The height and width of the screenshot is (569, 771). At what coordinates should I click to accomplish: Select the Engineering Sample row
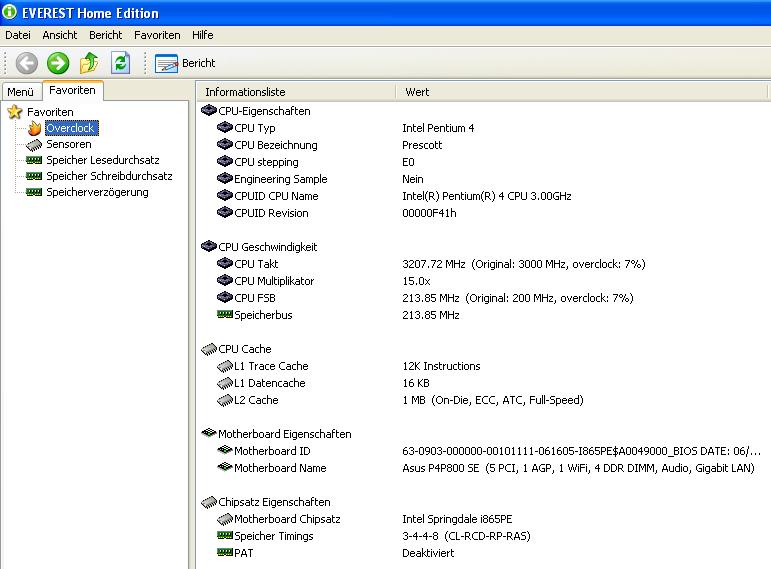coord(484,179)
